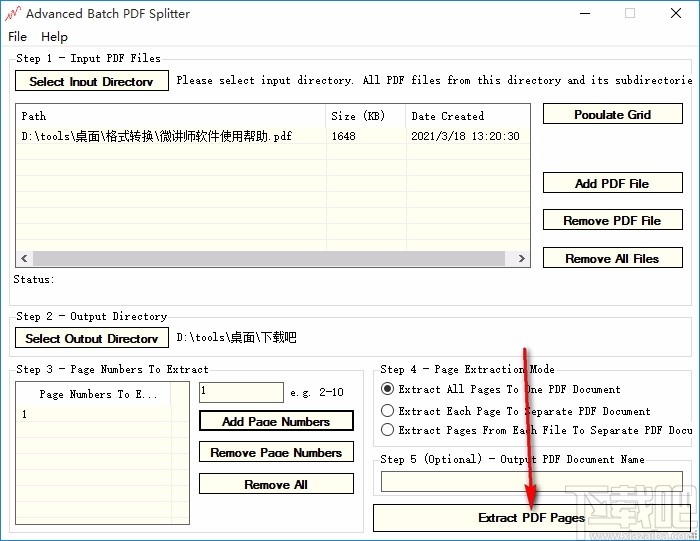Click the file grid horizontal scrollbar track

coord(269,258)
